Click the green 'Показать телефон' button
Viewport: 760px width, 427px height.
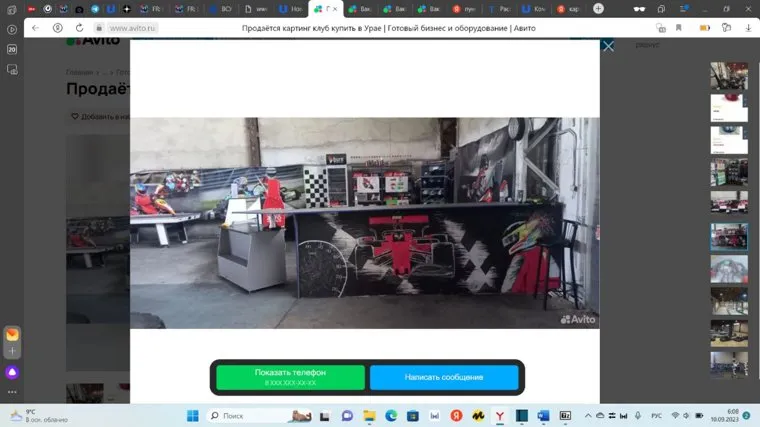290,377
